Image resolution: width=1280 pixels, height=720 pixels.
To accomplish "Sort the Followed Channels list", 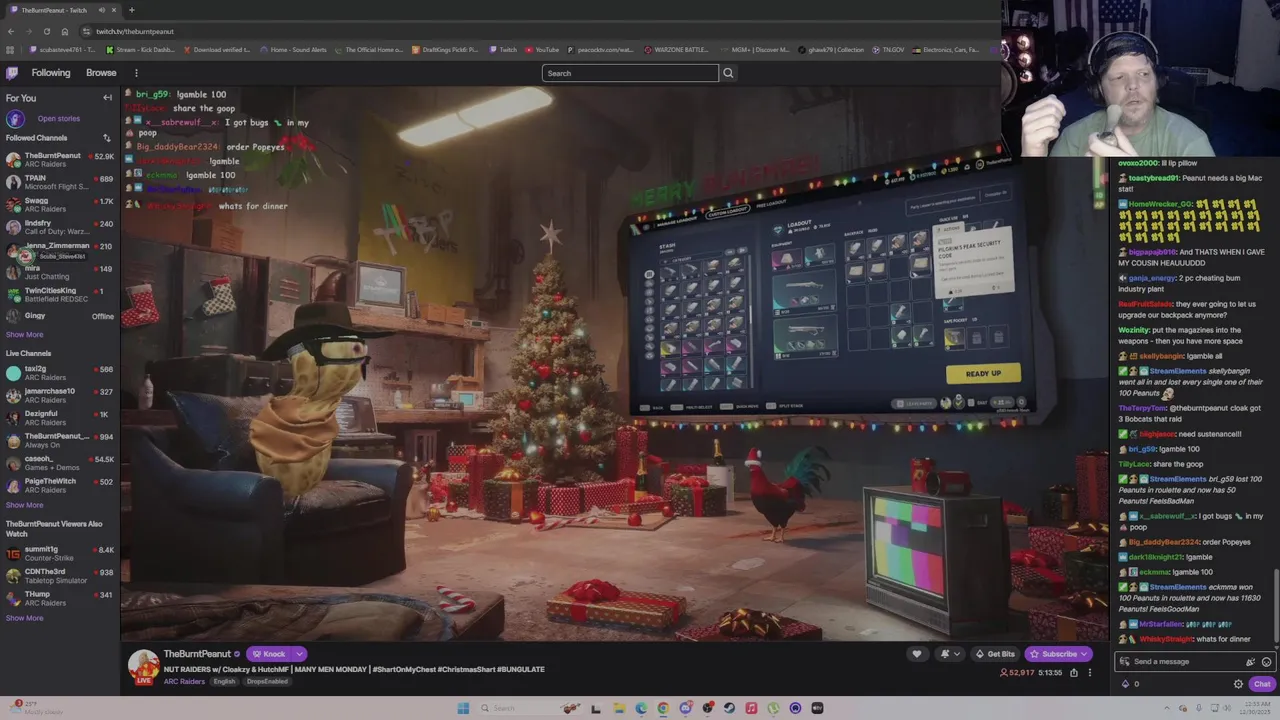I will (x=107, y=138).
